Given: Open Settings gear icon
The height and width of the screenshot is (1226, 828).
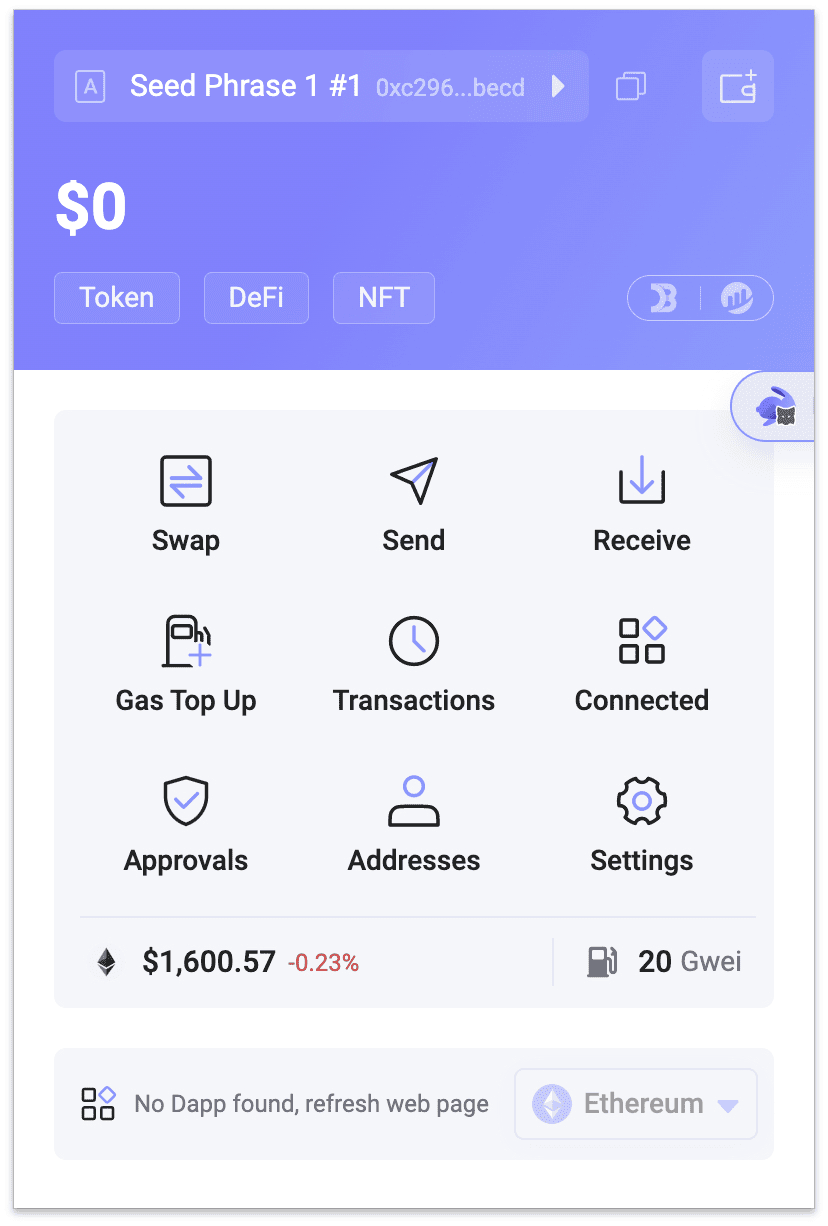Looking at the screenshot, I should [x=642, y=801].
